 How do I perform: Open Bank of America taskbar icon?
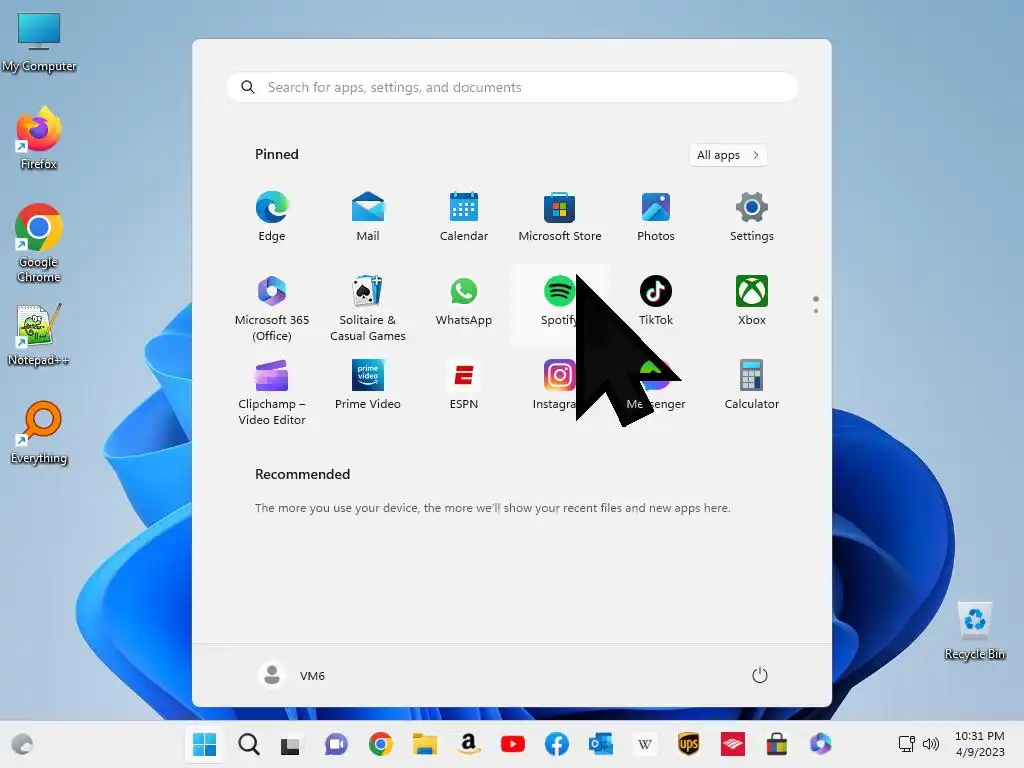[x=733, y=744]
